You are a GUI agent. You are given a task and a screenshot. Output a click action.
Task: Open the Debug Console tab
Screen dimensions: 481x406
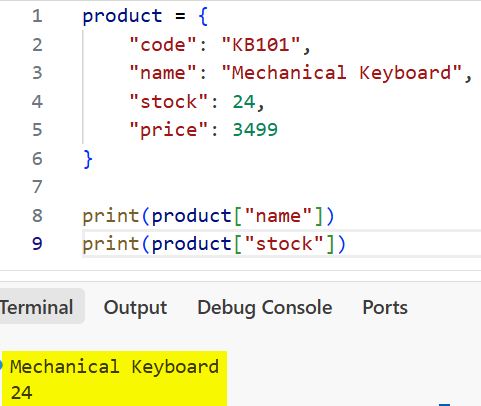pyautogui.click(x=265, y=307)
